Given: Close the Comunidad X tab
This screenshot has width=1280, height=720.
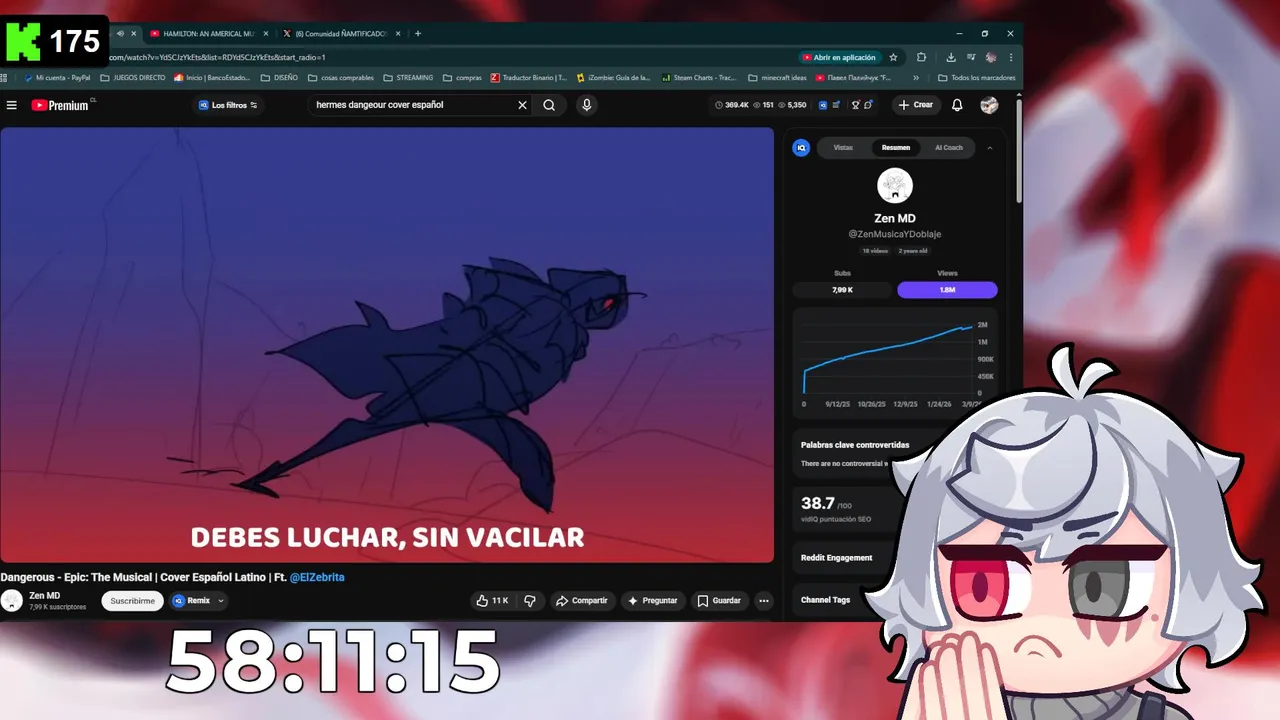Looking at the screenshot, I should pos(400,33).
